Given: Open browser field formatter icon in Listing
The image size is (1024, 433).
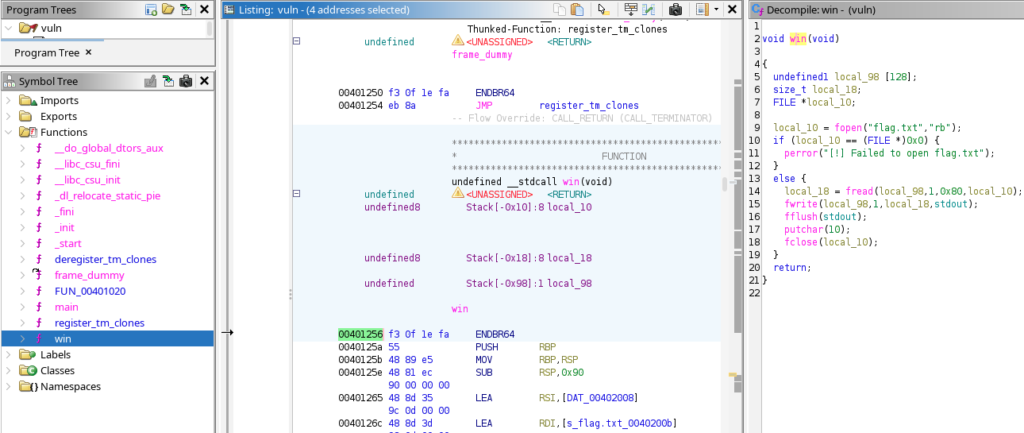Looking at the screenshot, I should pos(631,10).
